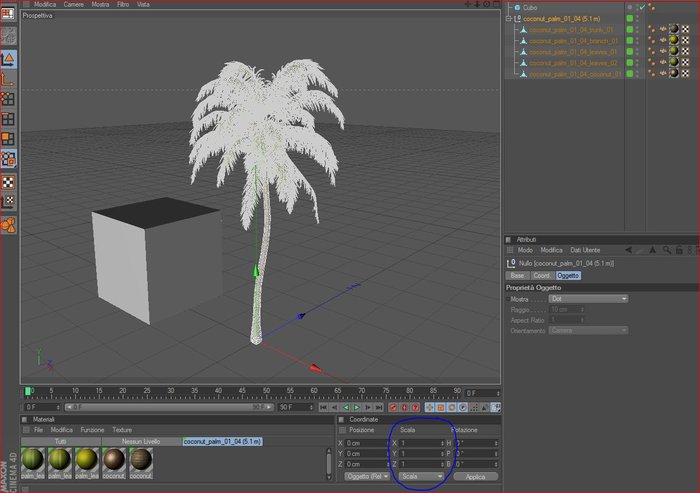
Task: Click frame 45 on the timeline ruler
Action: (x=242, y=392)
